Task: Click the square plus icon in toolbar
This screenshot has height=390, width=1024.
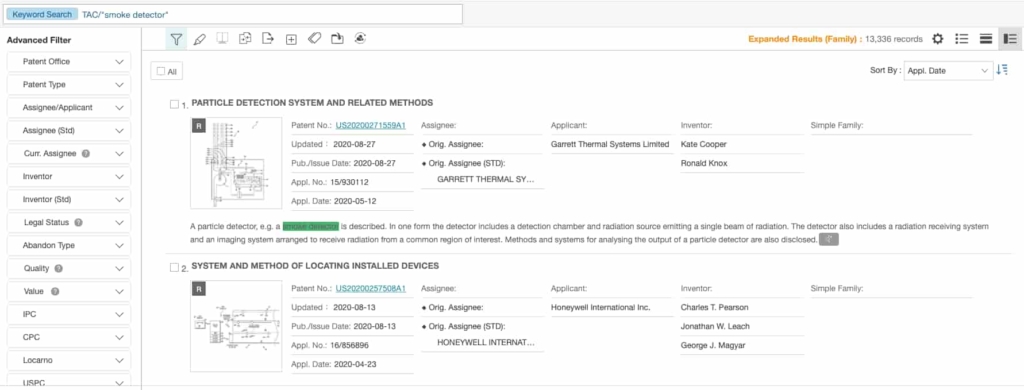Action: pos(291,39)
